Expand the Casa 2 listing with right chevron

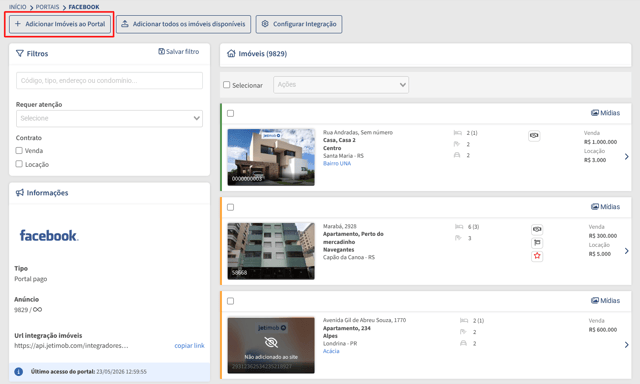tap(627, 157)
